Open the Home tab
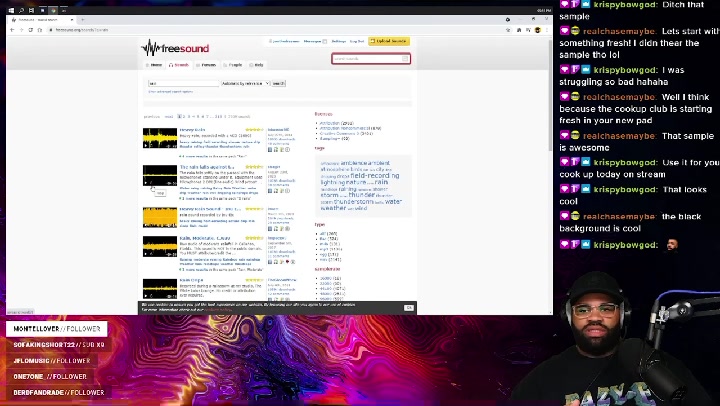The width and height of the screenshot is (720, 406). click(x=154, y=65)
